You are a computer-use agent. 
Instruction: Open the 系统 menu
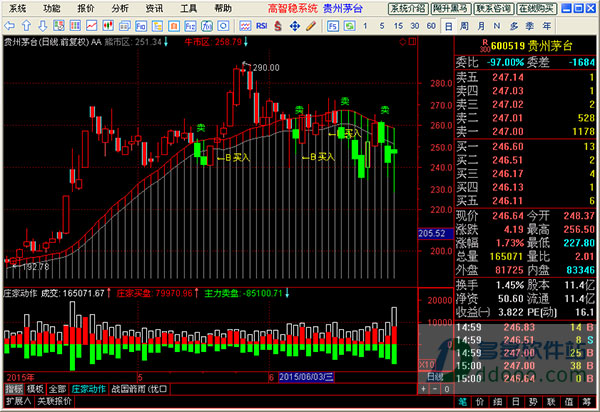pos(18,8)
